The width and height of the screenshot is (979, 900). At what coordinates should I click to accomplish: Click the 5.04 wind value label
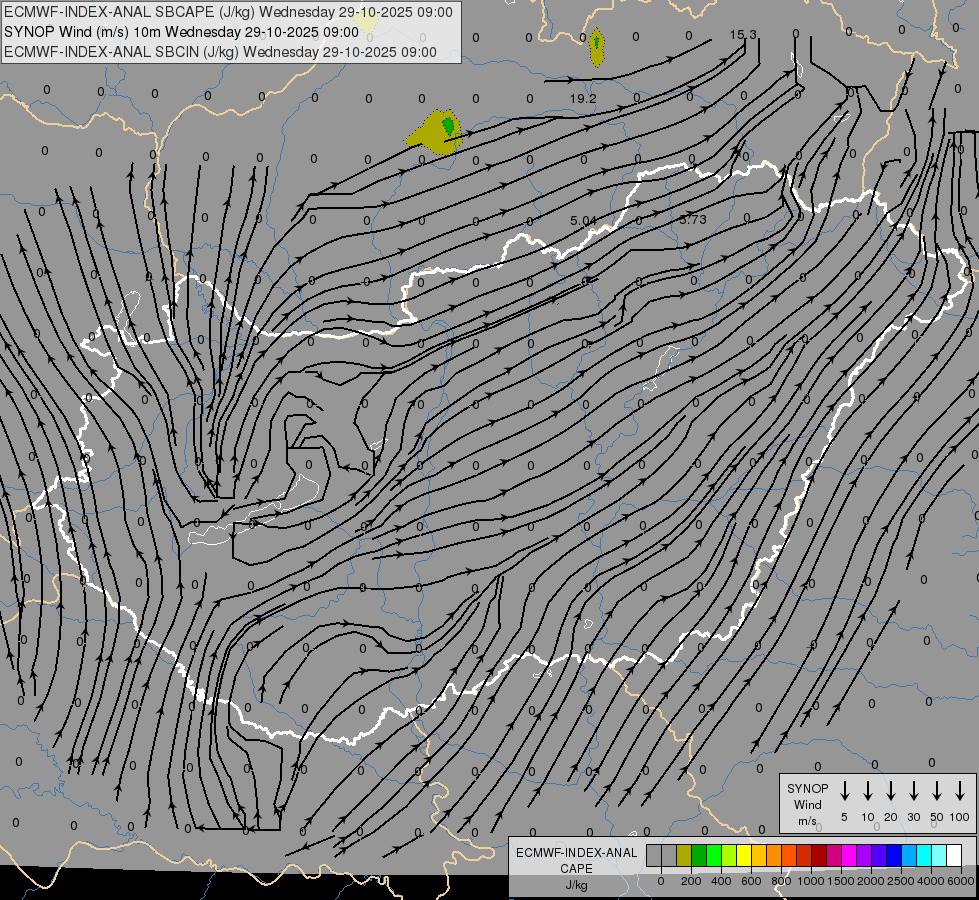[583, 220]
